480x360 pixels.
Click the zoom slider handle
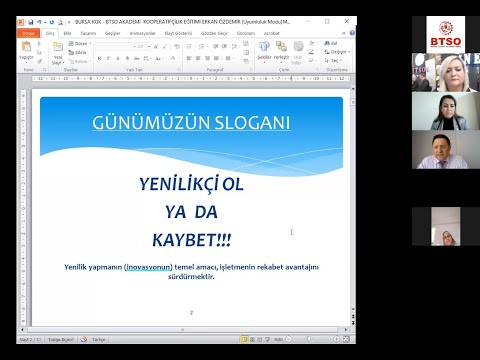[x=309, y=339]
